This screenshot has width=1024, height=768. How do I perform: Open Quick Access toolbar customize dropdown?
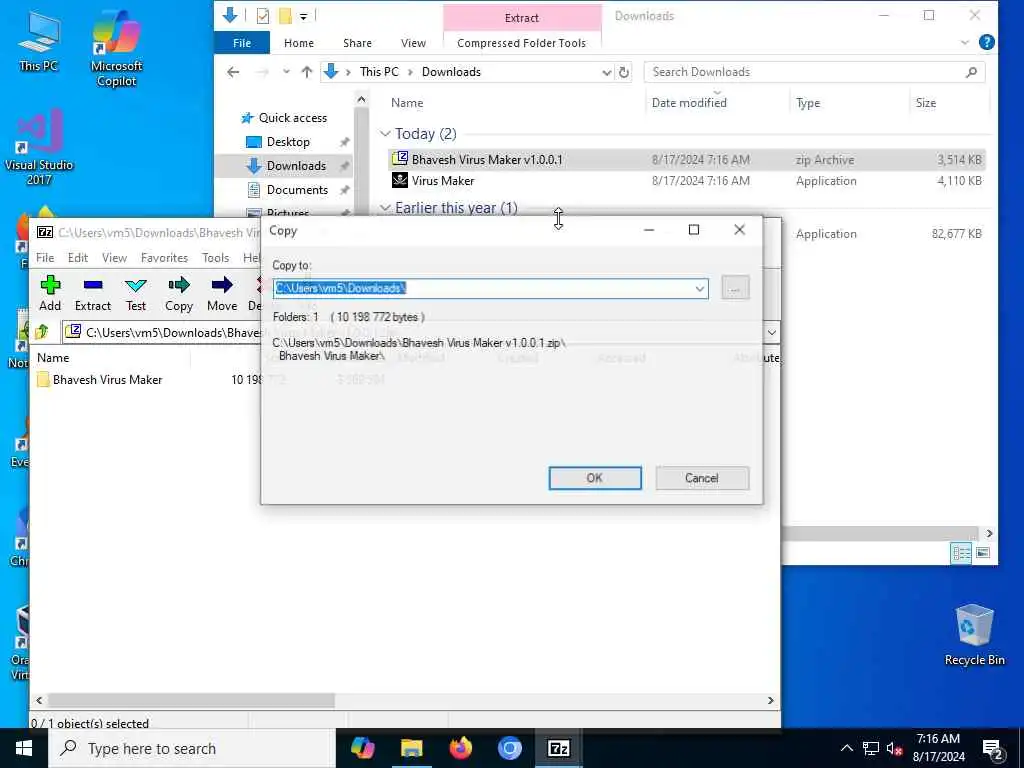[304, 16]
